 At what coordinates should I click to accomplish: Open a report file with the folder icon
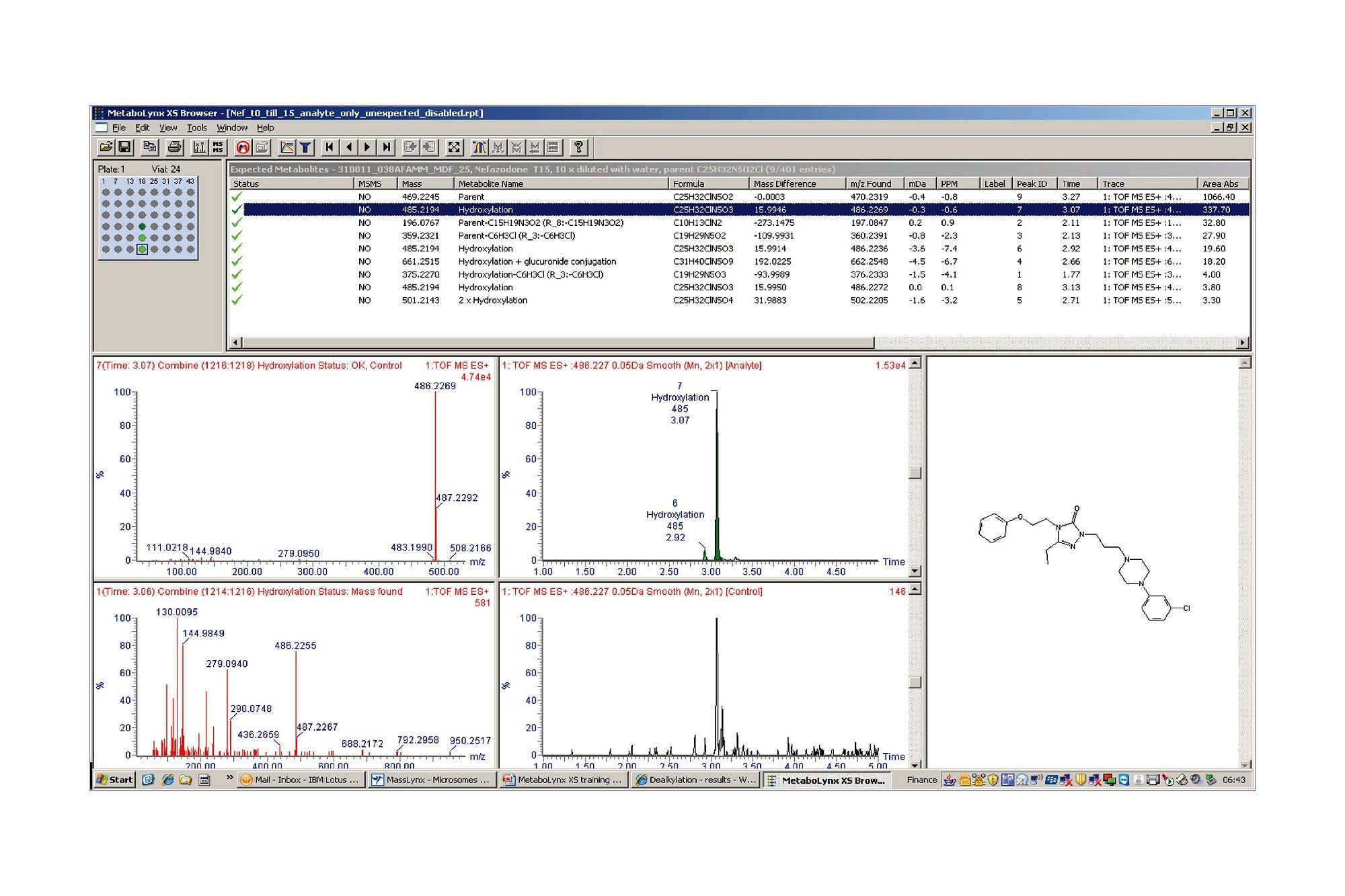106,147
